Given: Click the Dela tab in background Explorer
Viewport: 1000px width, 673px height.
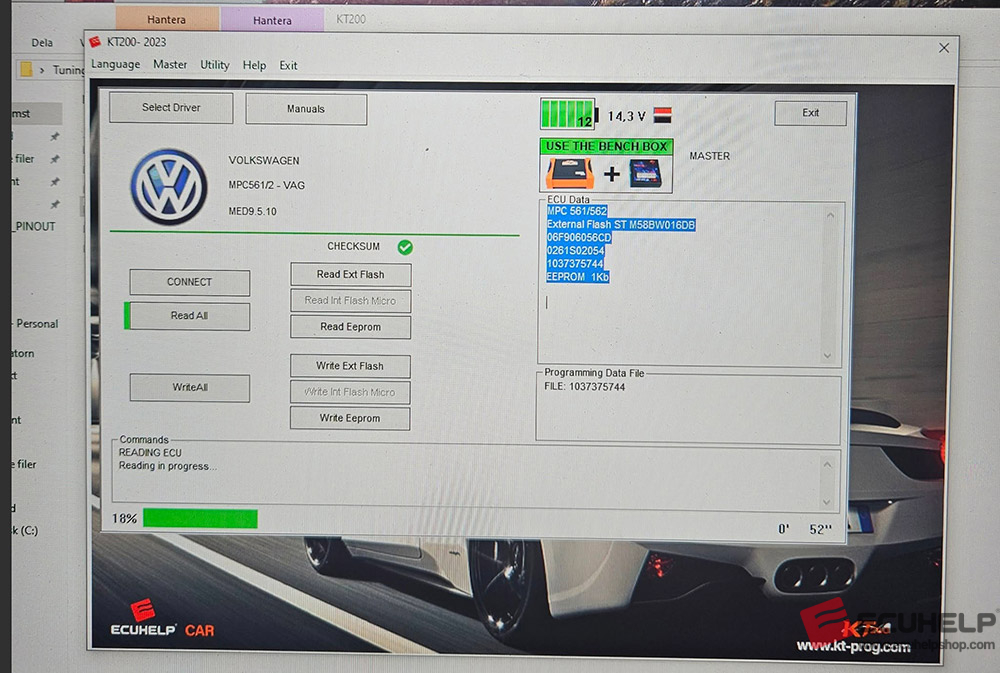Looking at the screenshot, I should (42, 43).
